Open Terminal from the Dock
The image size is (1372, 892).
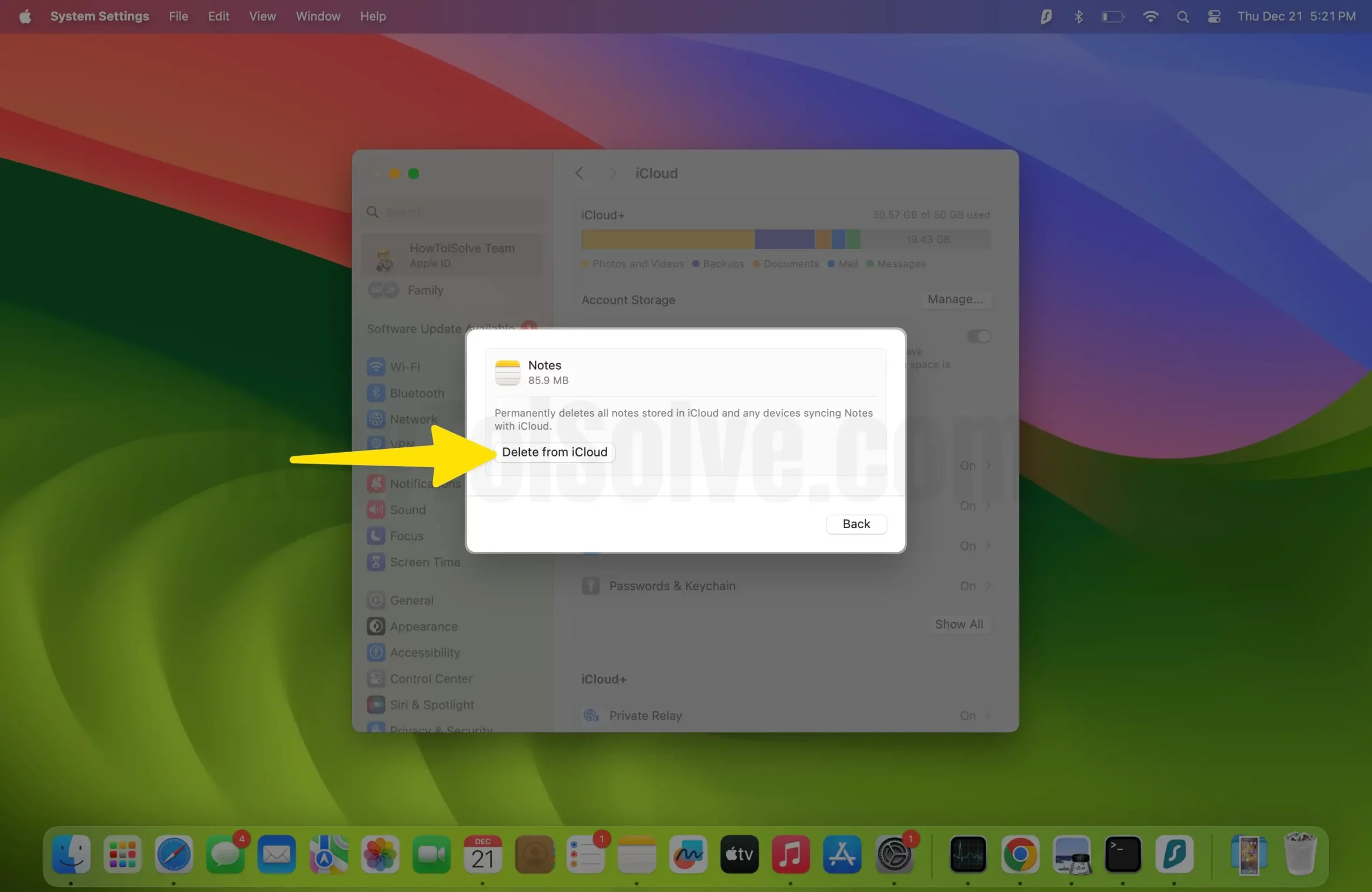[x=1122, y=854]
